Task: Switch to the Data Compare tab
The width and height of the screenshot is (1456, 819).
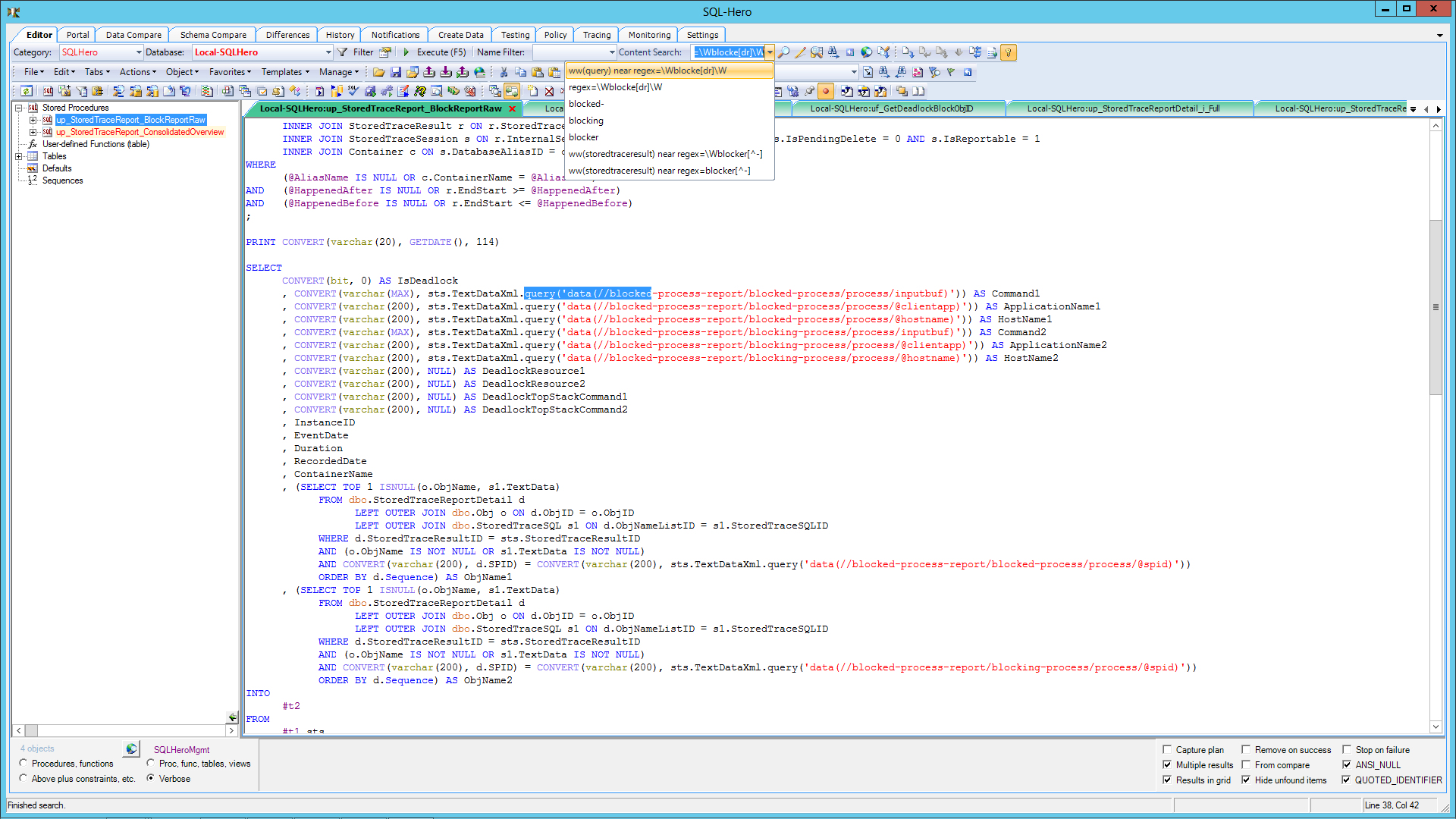Action: pyautogui.click(x=133, y=35)
